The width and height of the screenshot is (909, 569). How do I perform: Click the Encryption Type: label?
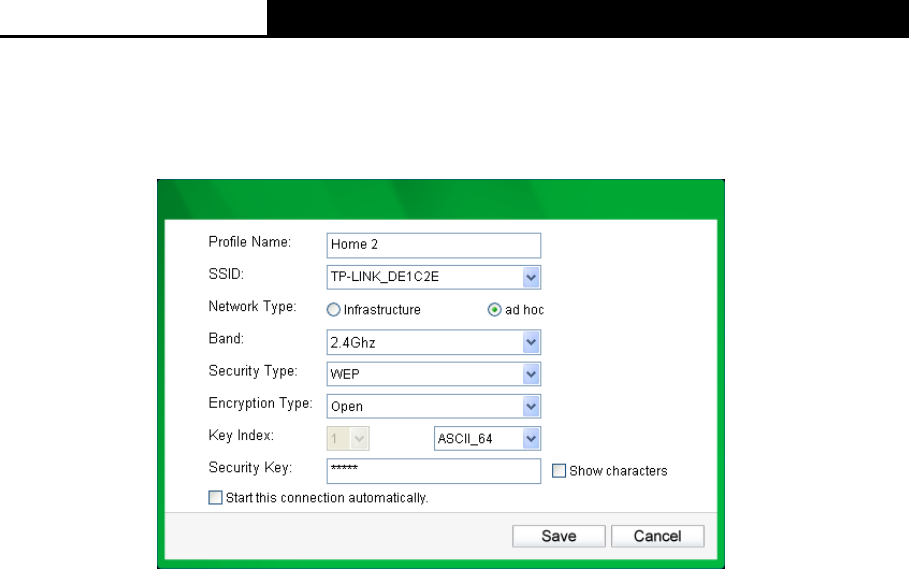pyautogui.click(x=260, y=403)
